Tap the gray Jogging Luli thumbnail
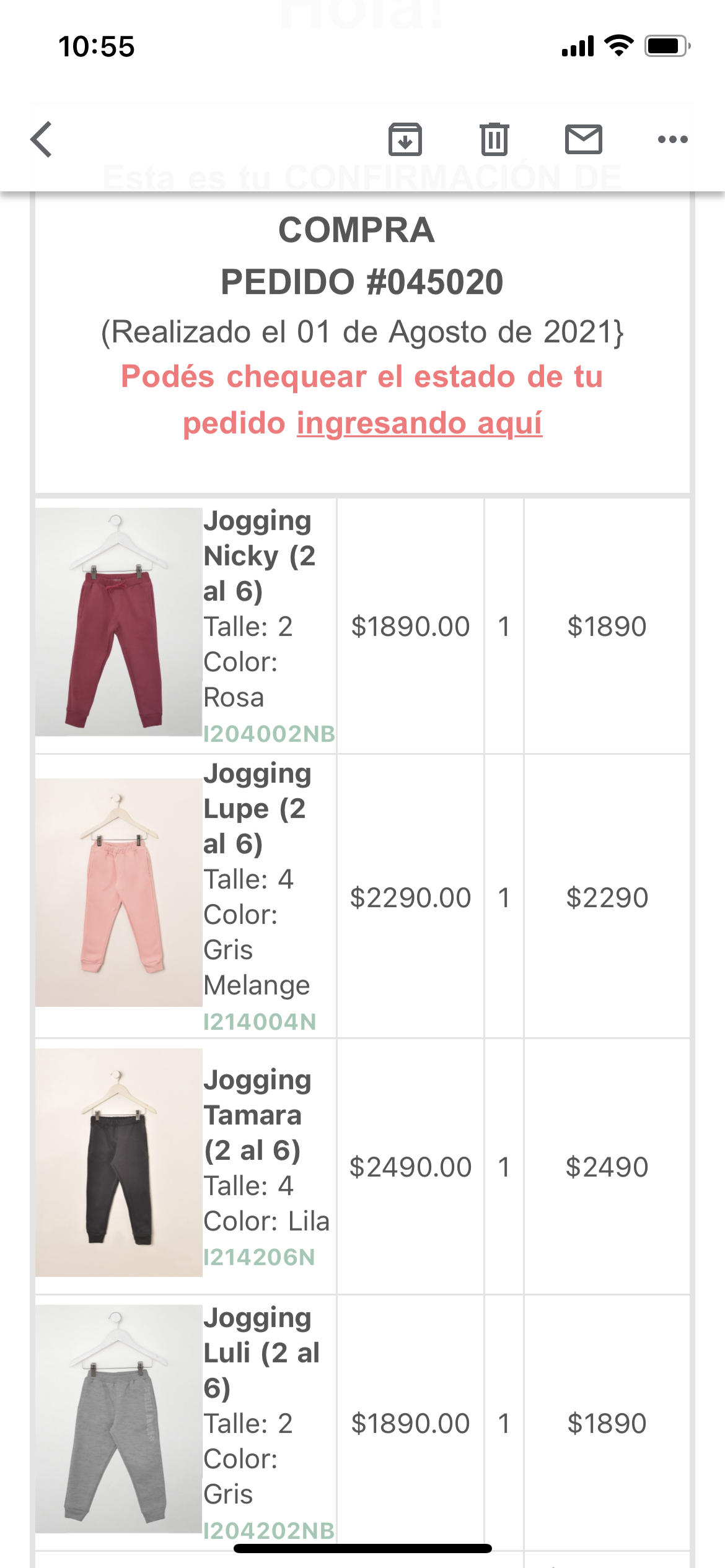Screen dimensions: 725x1568 [x=118, y=1419]
